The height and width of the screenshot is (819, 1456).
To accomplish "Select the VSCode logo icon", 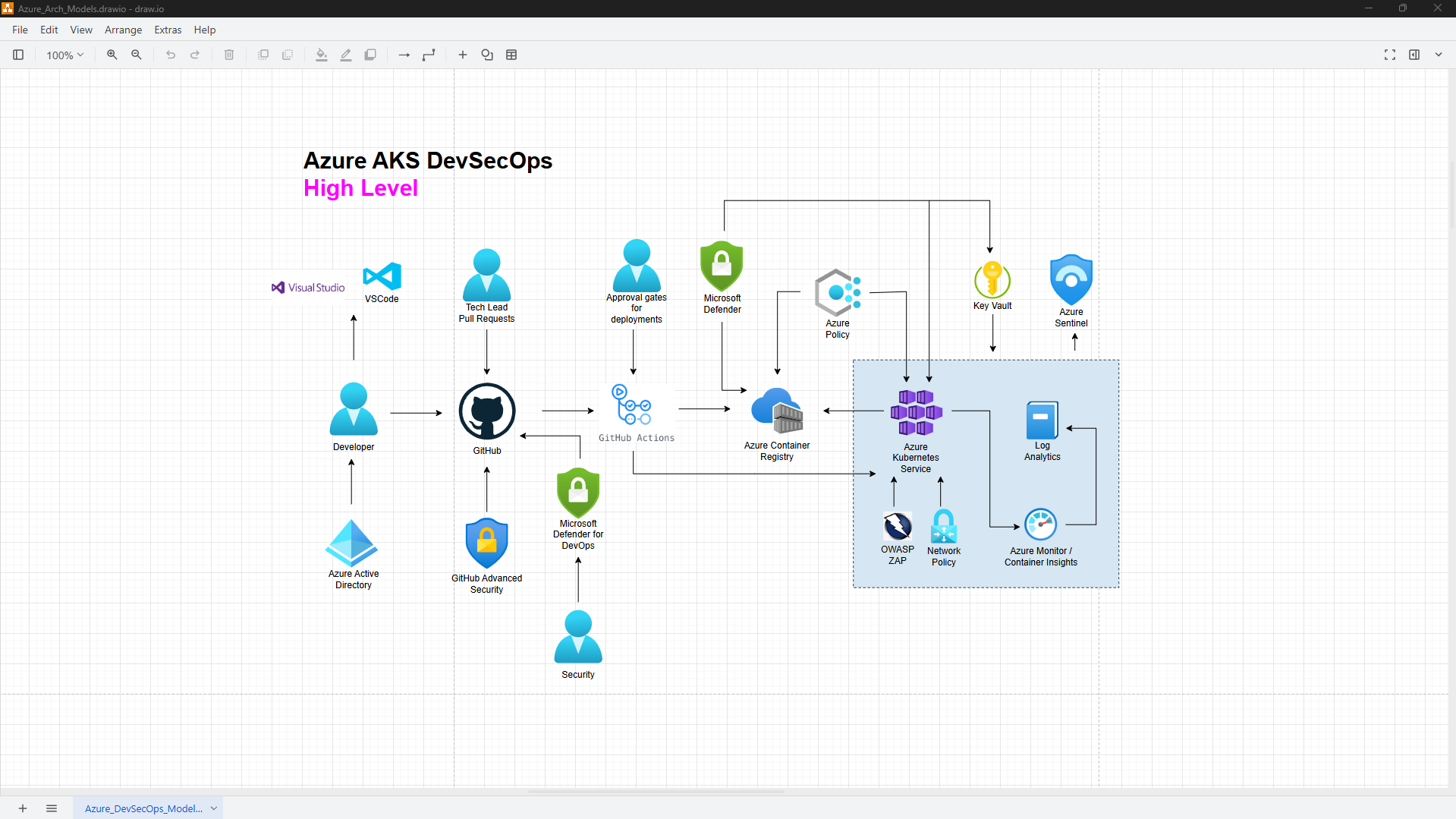I will [x=382, y=276].
